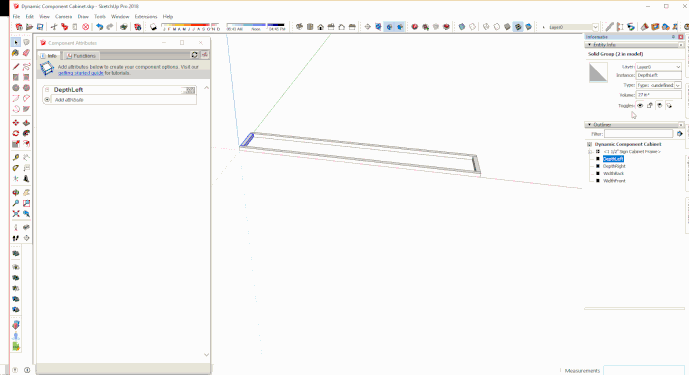Click the Outliner Filter field

[638, 134]
